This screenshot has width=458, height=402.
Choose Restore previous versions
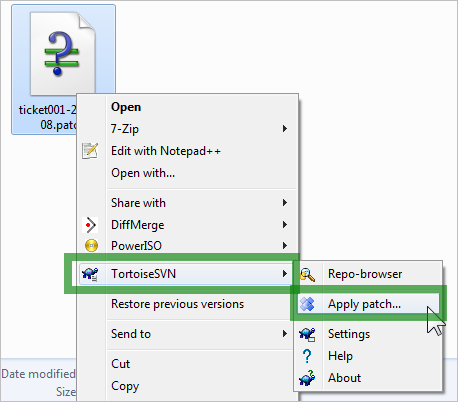(177, 304)
